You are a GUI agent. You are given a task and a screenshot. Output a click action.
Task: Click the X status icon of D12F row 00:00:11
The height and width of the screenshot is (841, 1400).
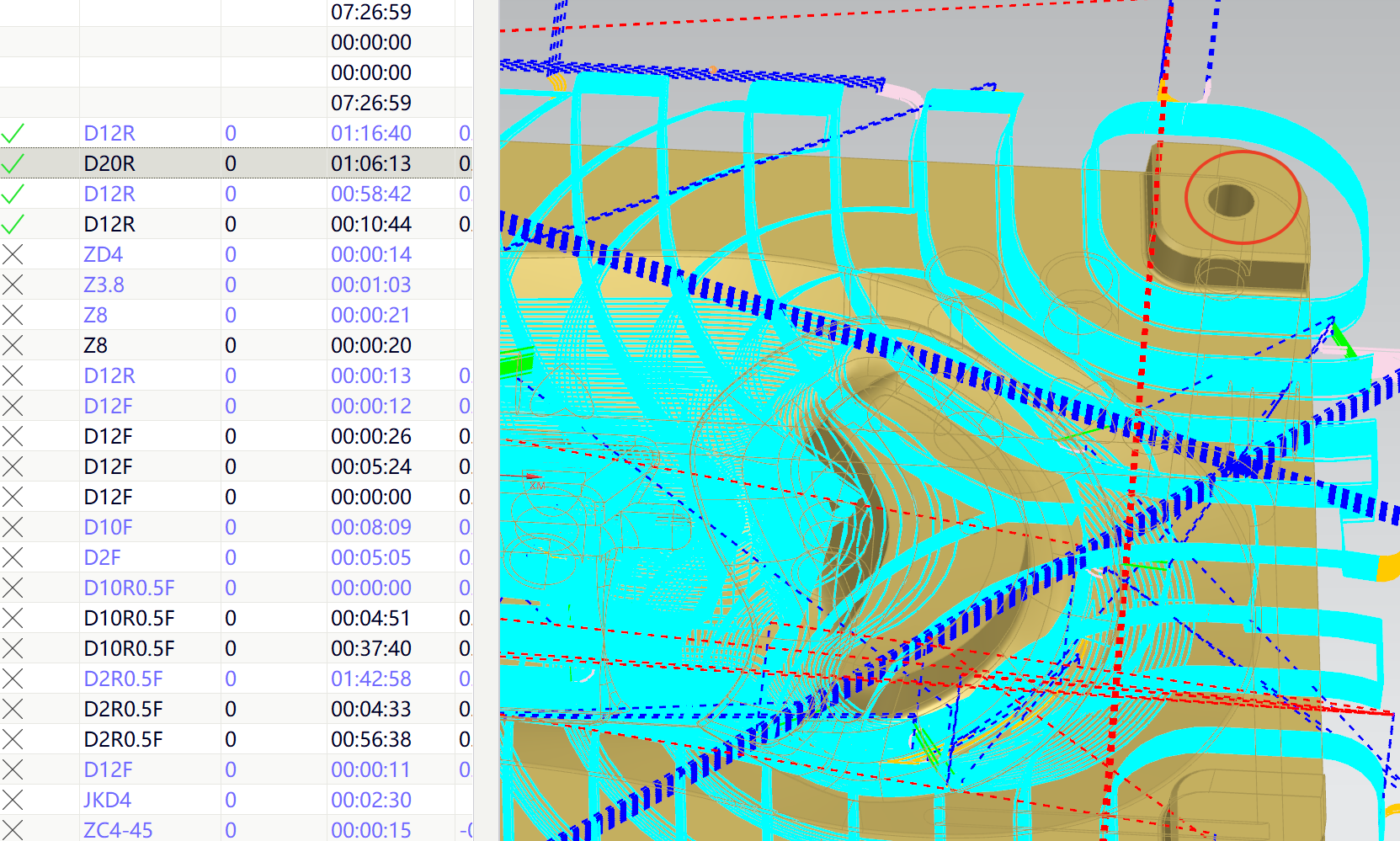pyautogui.click(x=13, y=769)
